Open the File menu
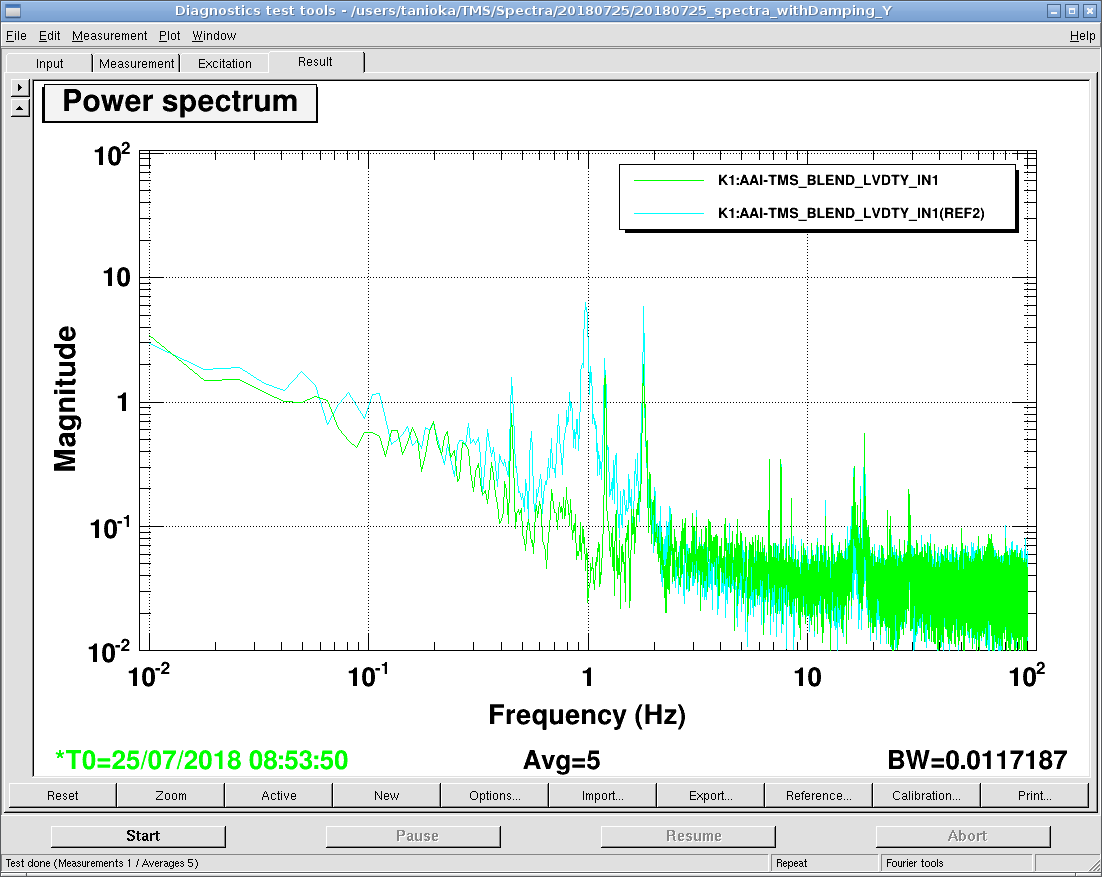This screenshot has width=1102, height=877. coord(16,36)
